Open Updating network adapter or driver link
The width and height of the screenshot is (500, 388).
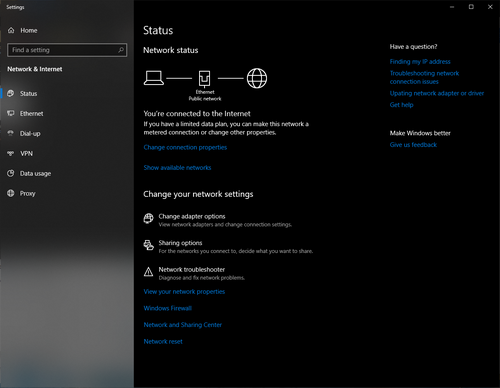coord(437,93)
